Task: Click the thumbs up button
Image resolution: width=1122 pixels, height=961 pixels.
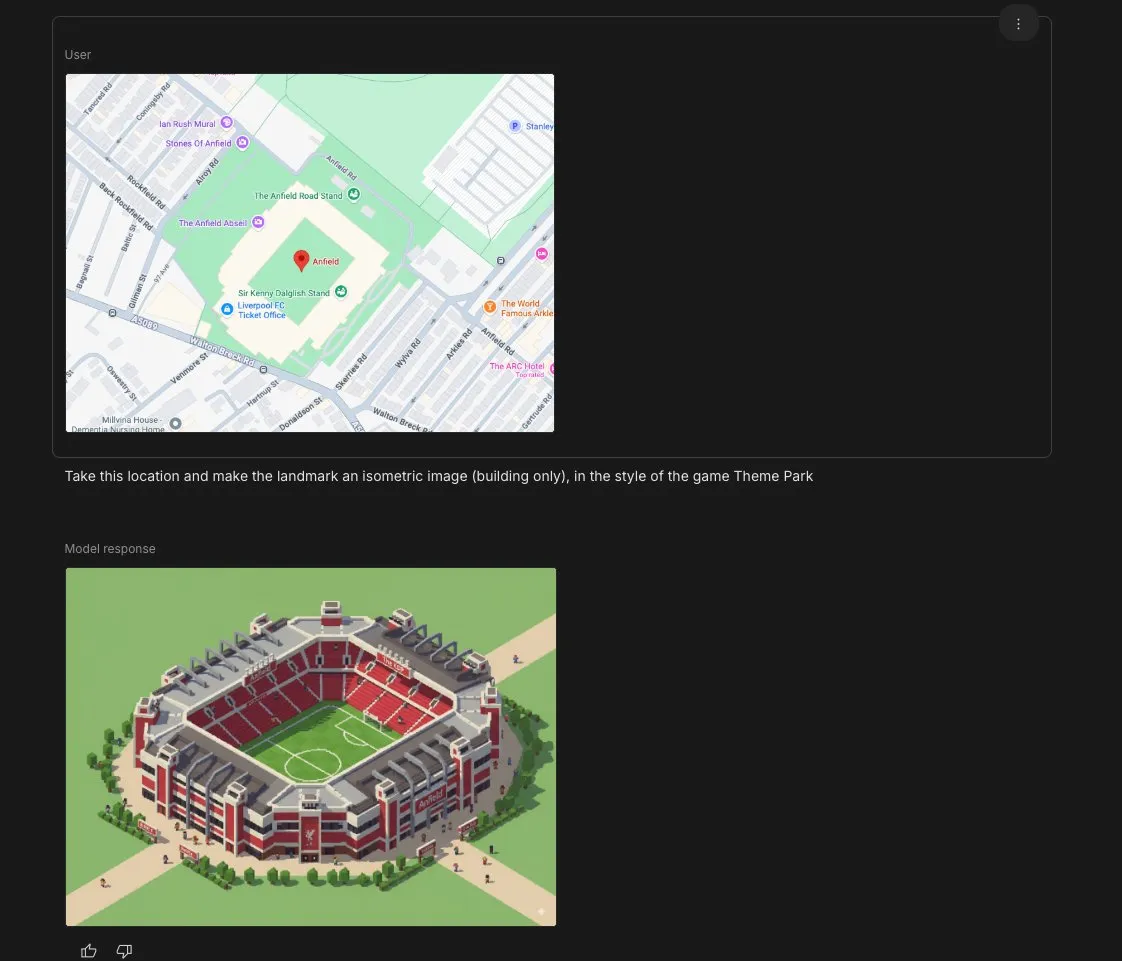Action: (89, 951)
